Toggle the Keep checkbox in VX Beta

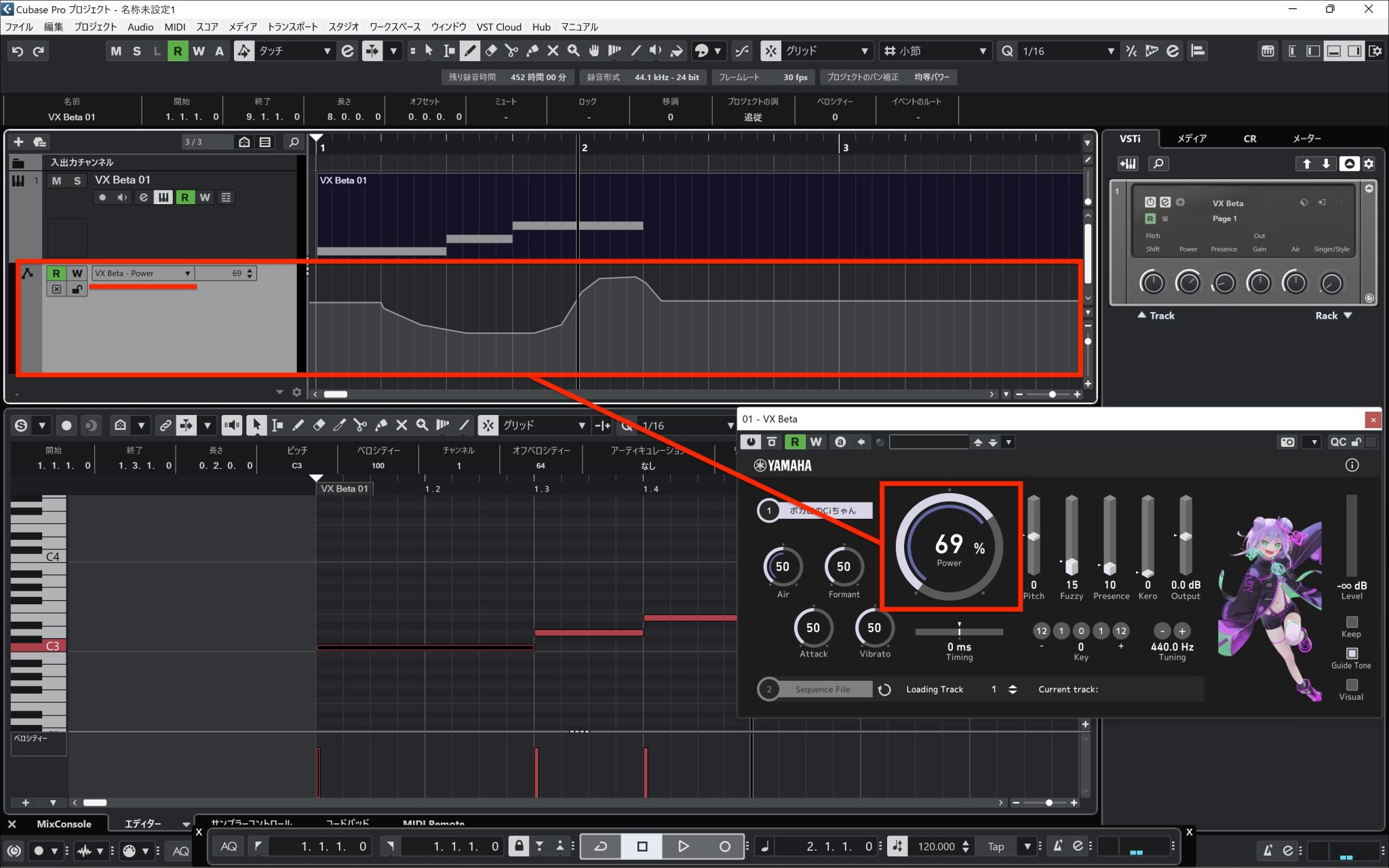click(1351, 622)
